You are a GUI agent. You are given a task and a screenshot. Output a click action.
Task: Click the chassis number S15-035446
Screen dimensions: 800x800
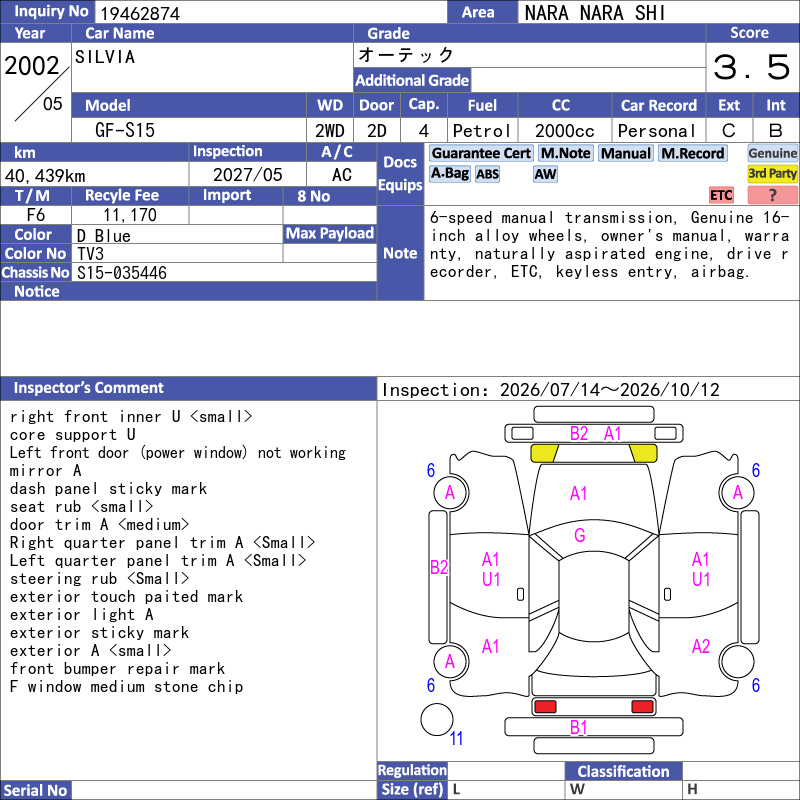click(122, 273)
